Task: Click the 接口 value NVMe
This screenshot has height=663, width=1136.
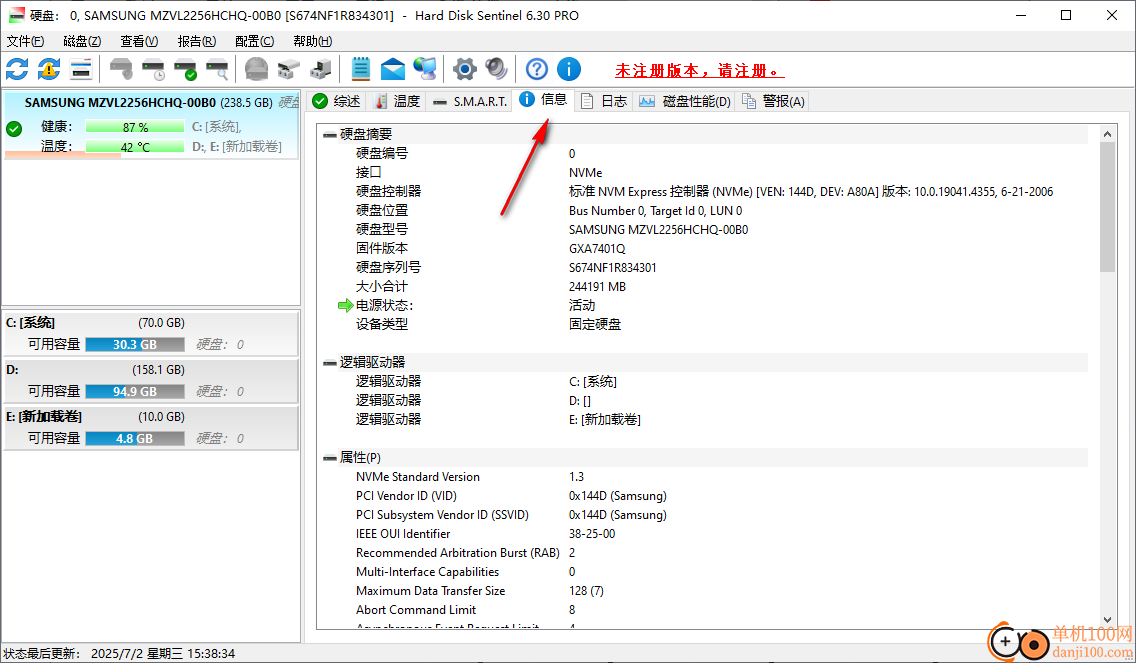Action: point(585,172)
